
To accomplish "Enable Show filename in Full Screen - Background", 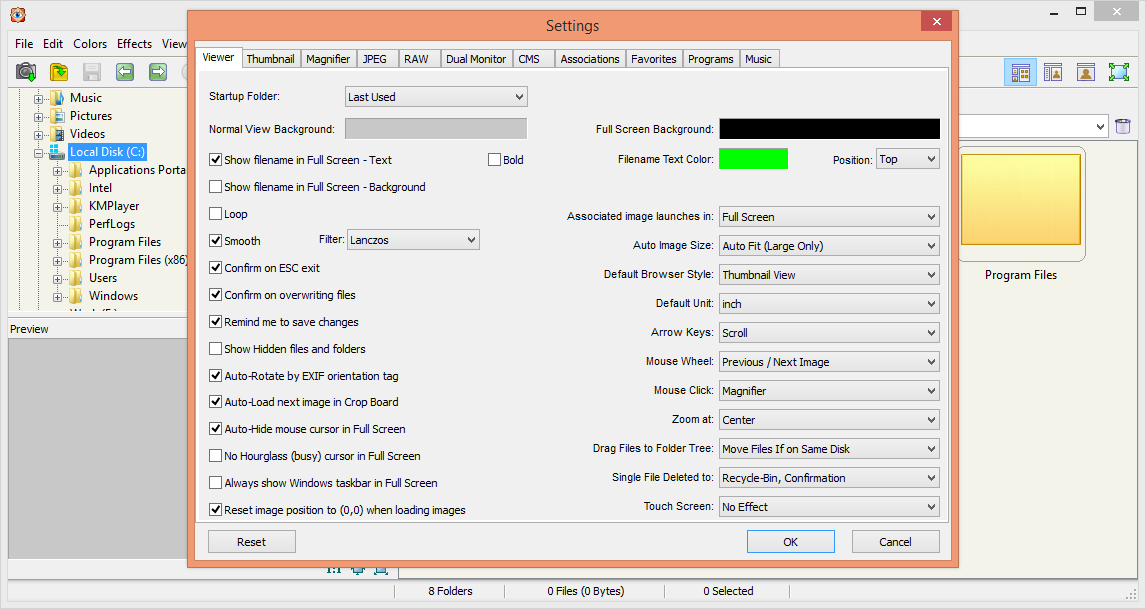I will pyautogui.click(x=216, y=186).
